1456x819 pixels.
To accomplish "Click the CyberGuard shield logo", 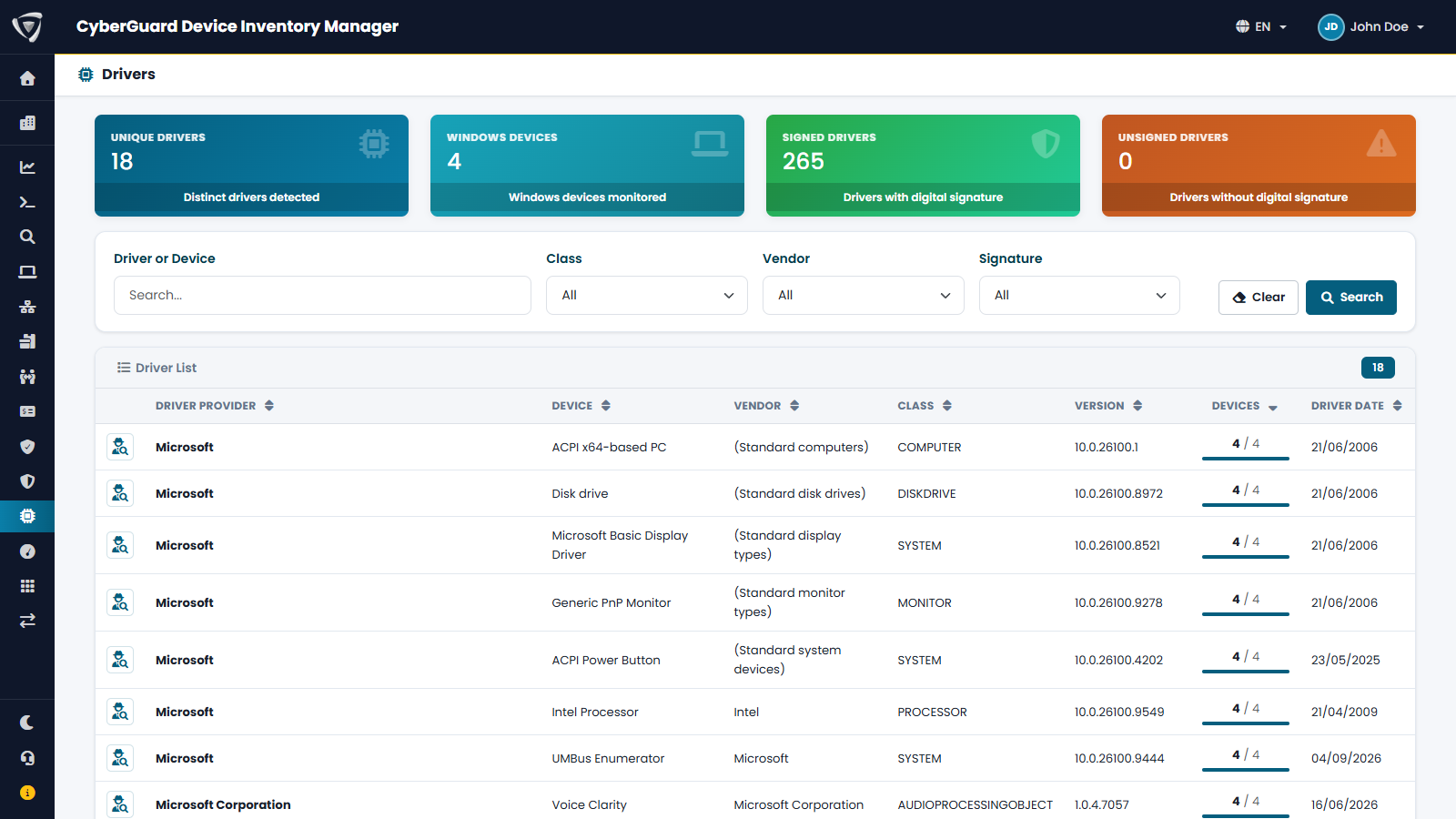I will [27, 26].
